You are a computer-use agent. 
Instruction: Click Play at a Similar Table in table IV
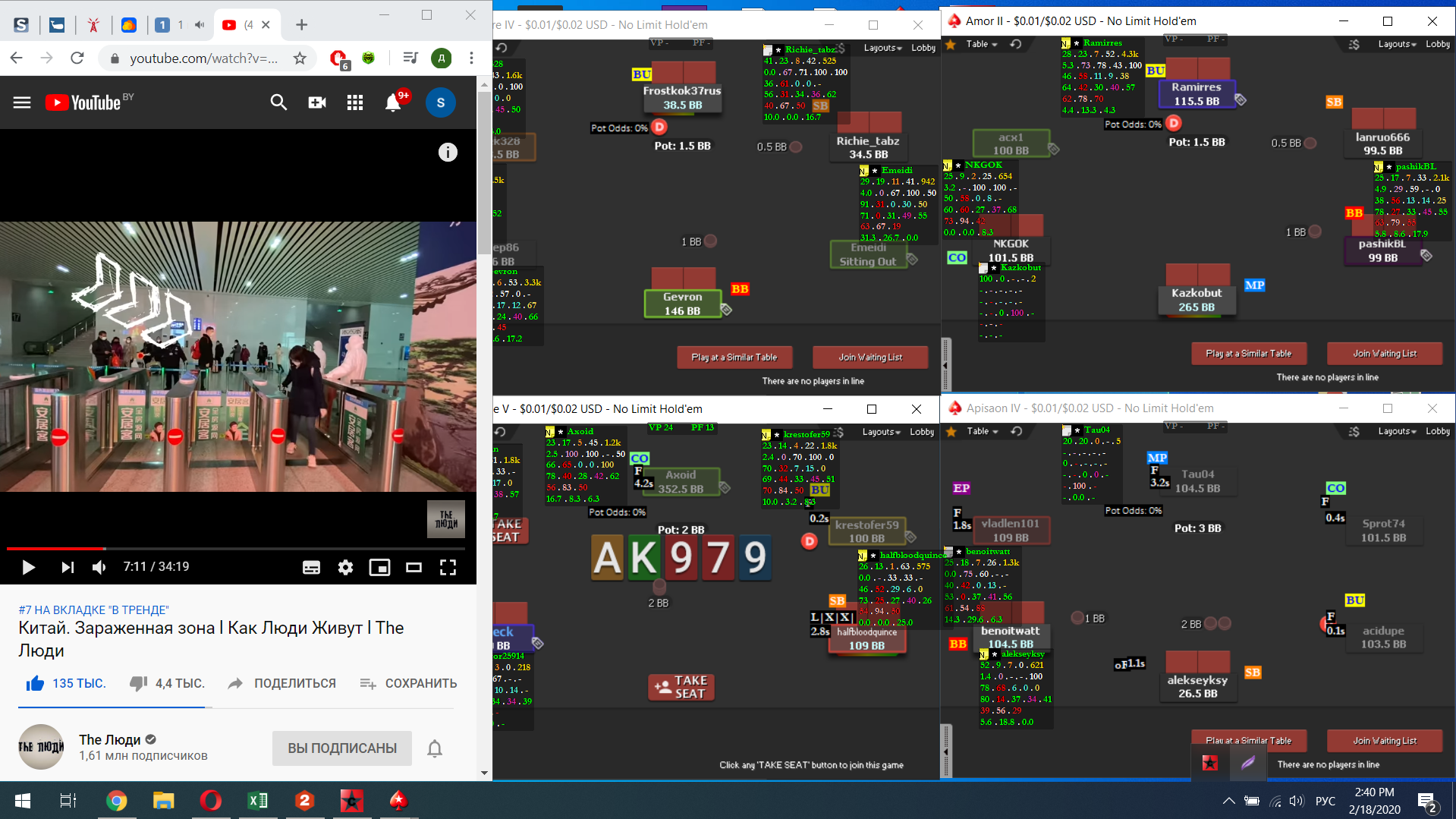tap(734, 358)
